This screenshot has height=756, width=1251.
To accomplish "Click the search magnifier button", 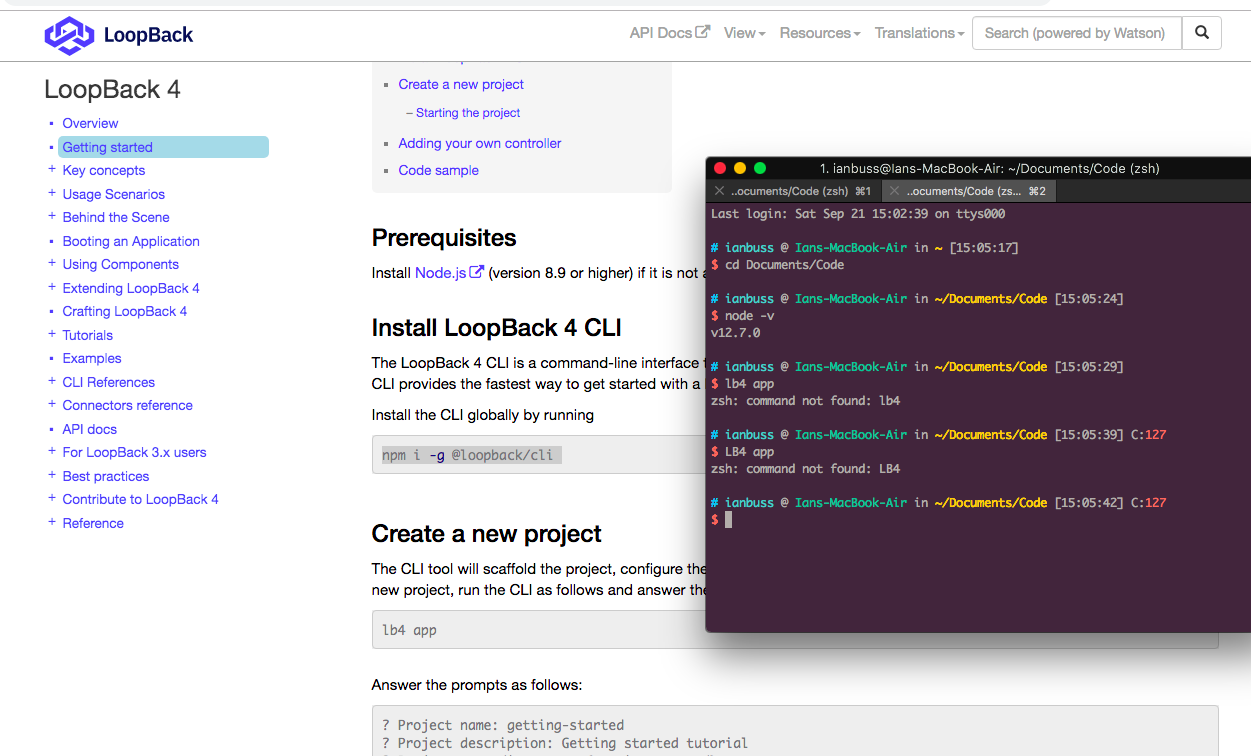I will point(1202,33).
